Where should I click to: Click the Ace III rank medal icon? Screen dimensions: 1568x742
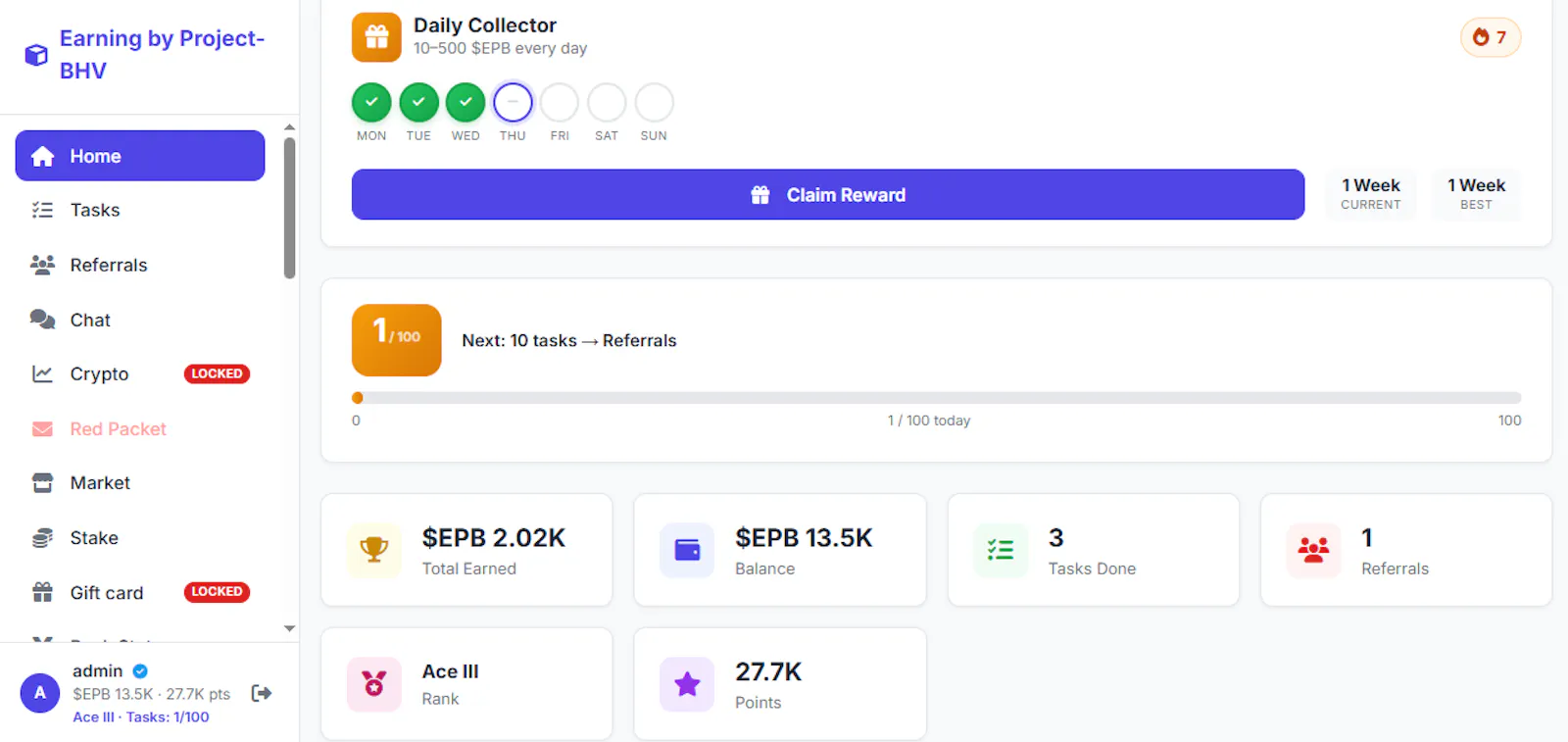tap(373, 684)
